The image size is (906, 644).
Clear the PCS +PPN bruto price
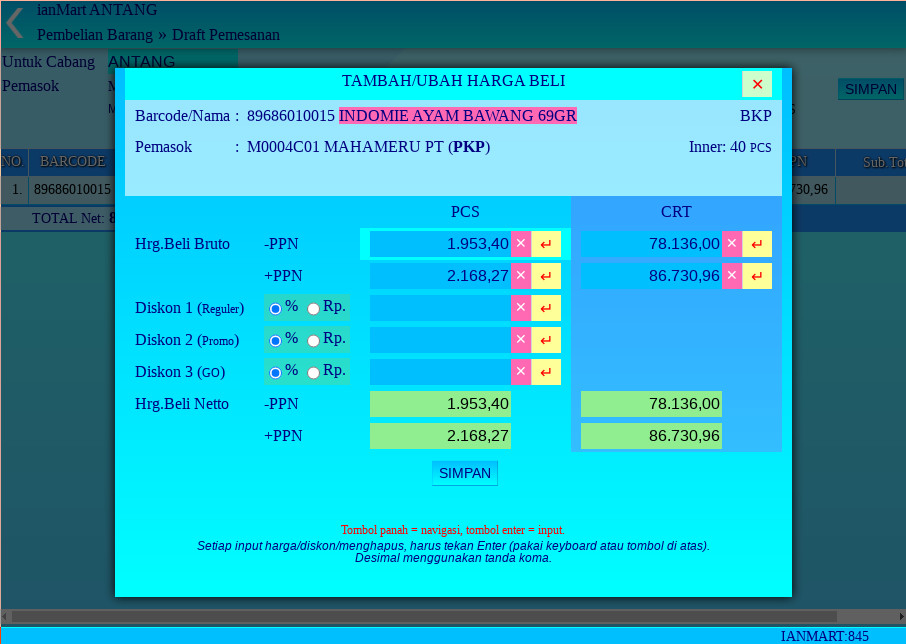(x=520, y=276)
